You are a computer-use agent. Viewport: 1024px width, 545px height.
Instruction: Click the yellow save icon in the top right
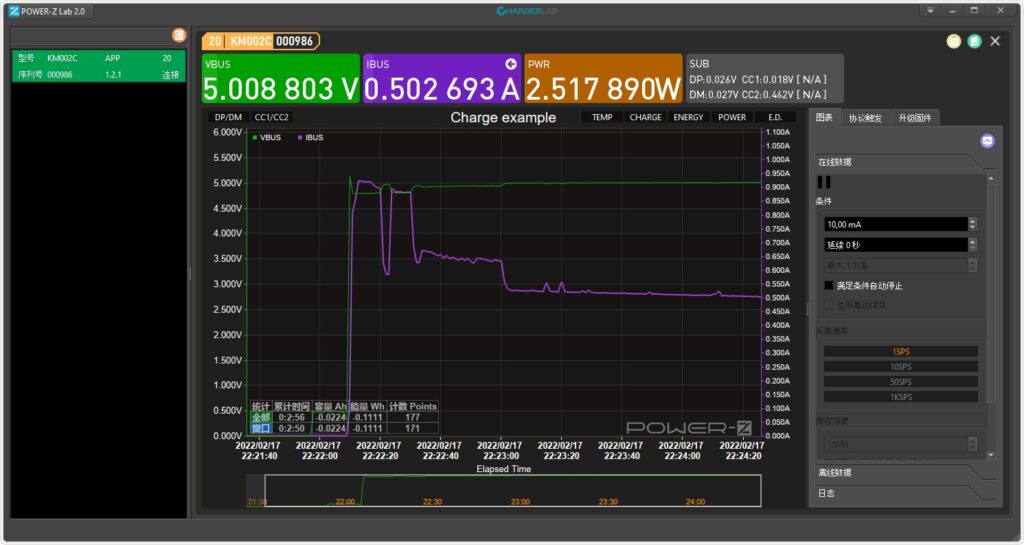click(953, 41)
